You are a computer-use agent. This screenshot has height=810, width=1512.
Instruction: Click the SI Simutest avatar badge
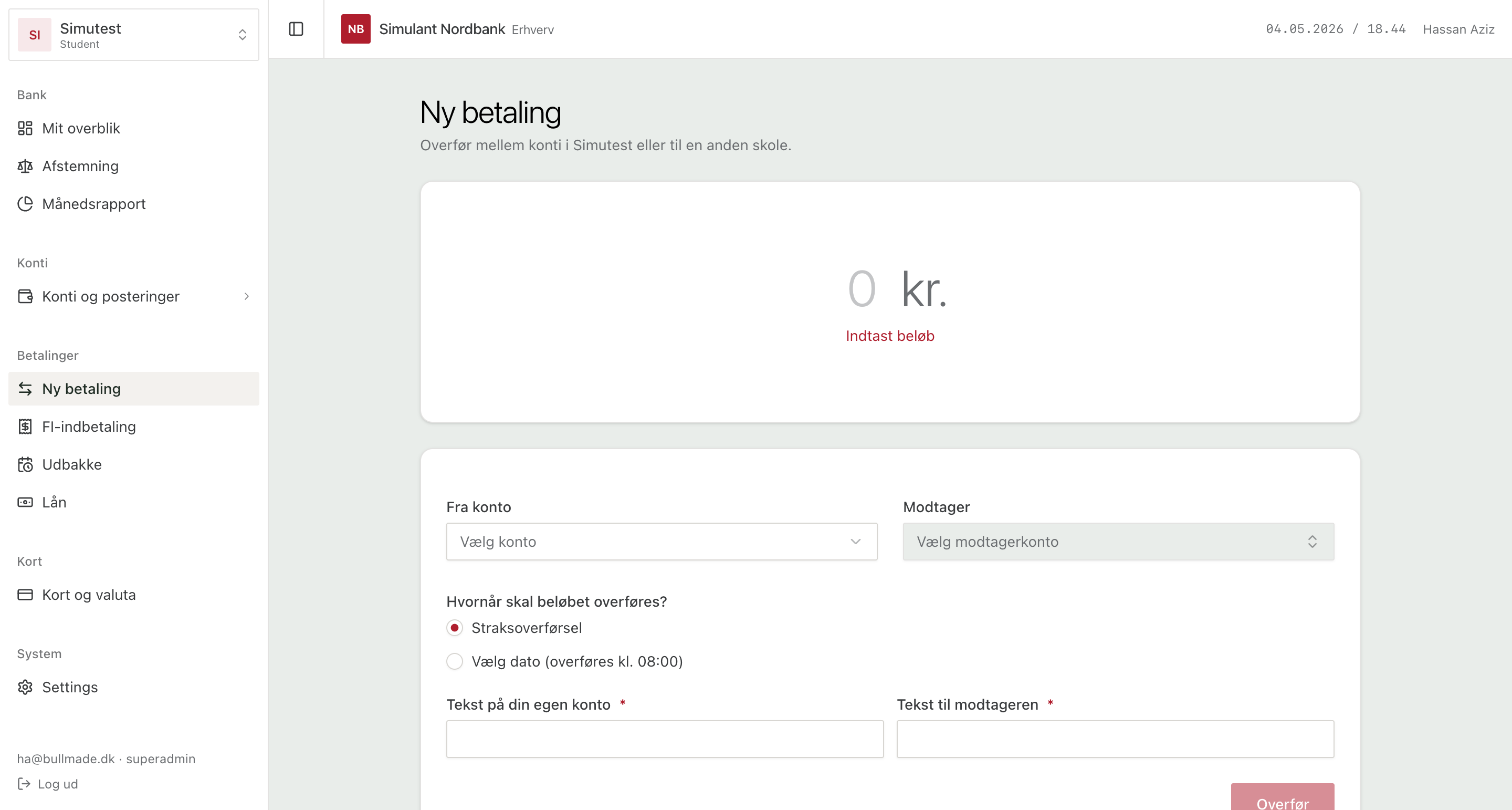(35, 35)
